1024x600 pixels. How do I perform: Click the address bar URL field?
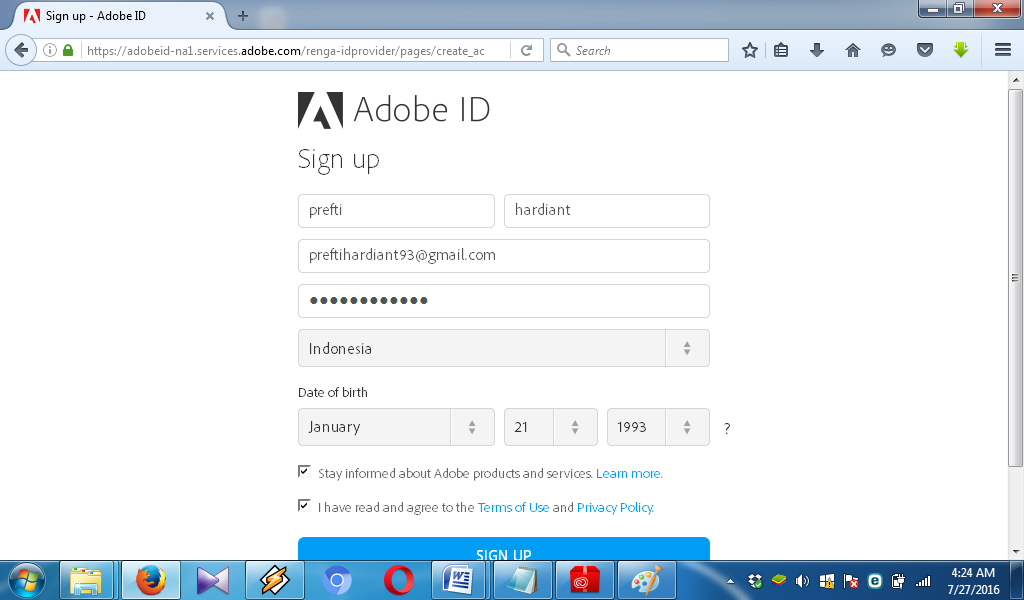tap(294, 50)
